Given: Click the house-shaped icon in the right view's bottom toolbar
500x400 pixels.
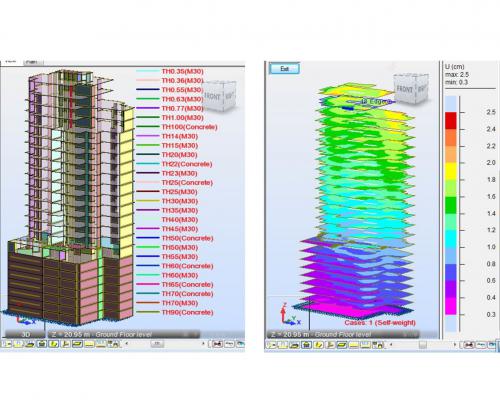Looking at the screenshot, I should (306, 345).
